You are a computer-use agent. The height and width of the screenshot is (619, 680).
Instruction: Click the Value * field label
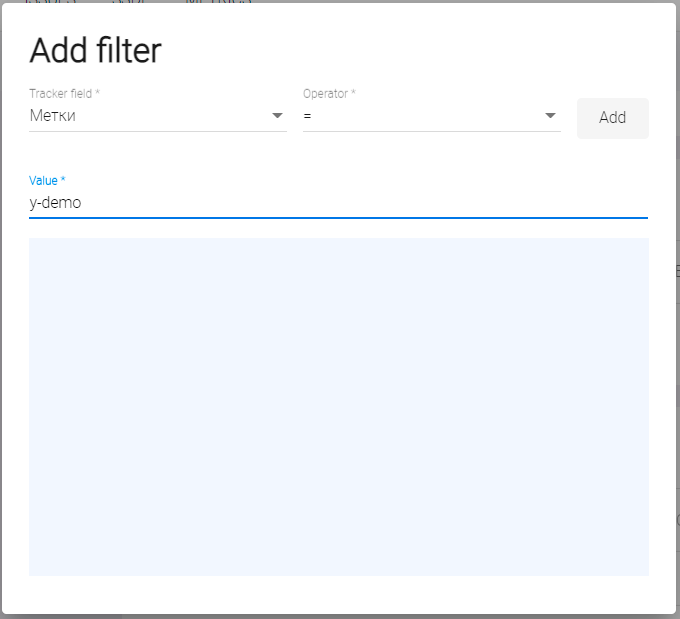[x=47, y=181]
